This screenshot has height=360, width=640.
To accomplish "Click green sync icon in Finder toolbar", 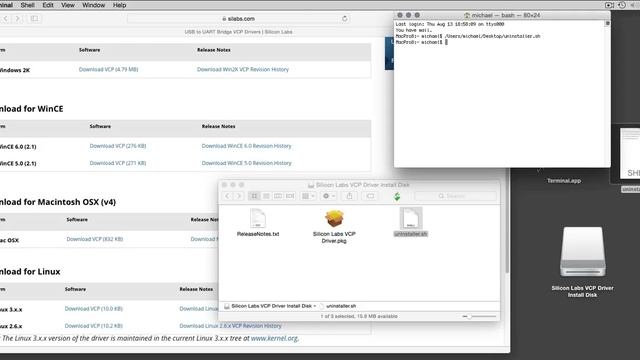I will click(397, 196).
